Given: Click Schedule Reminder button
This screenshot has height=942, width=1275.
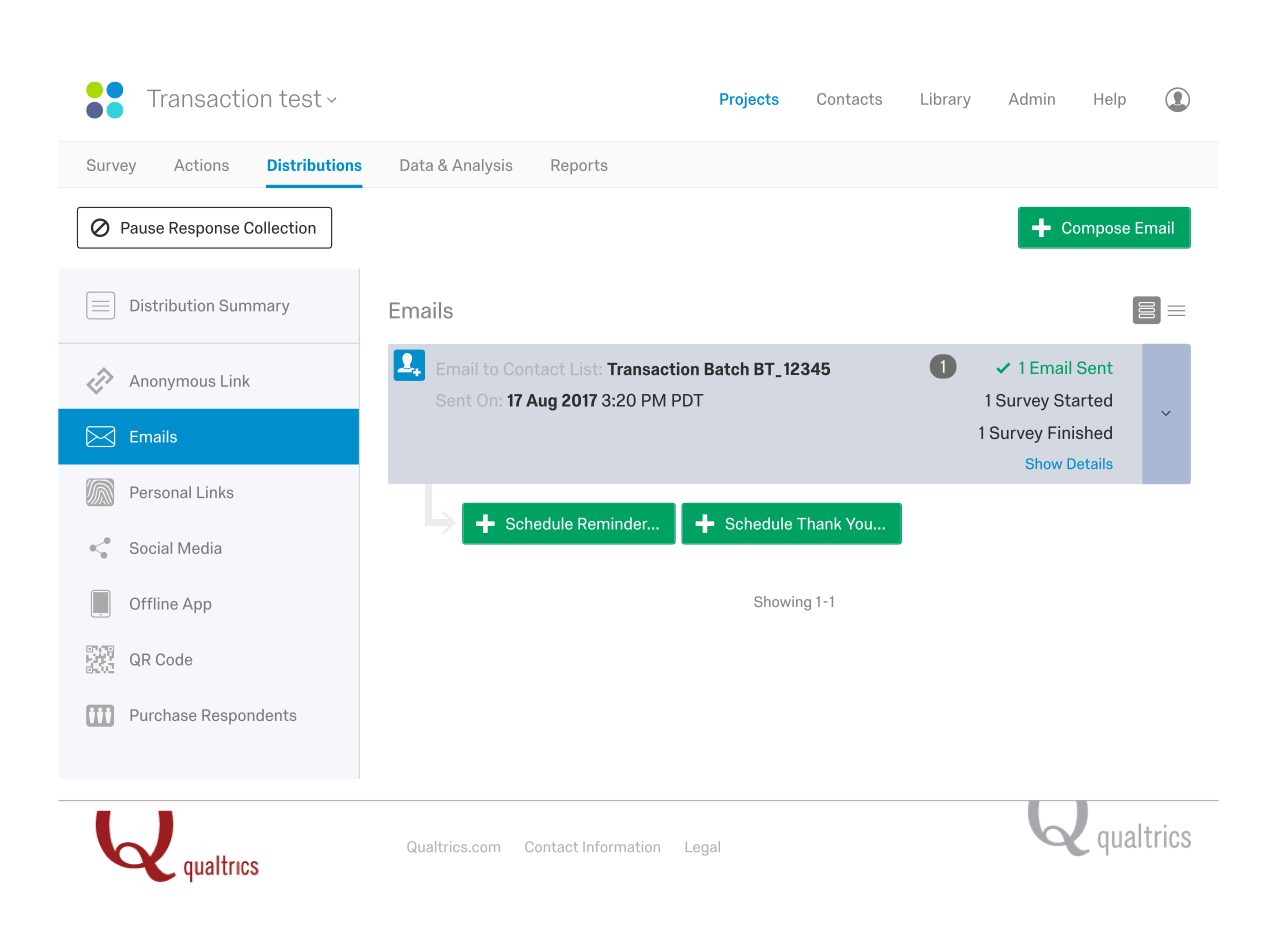Looking at the screenshot, I should point(569,524).
